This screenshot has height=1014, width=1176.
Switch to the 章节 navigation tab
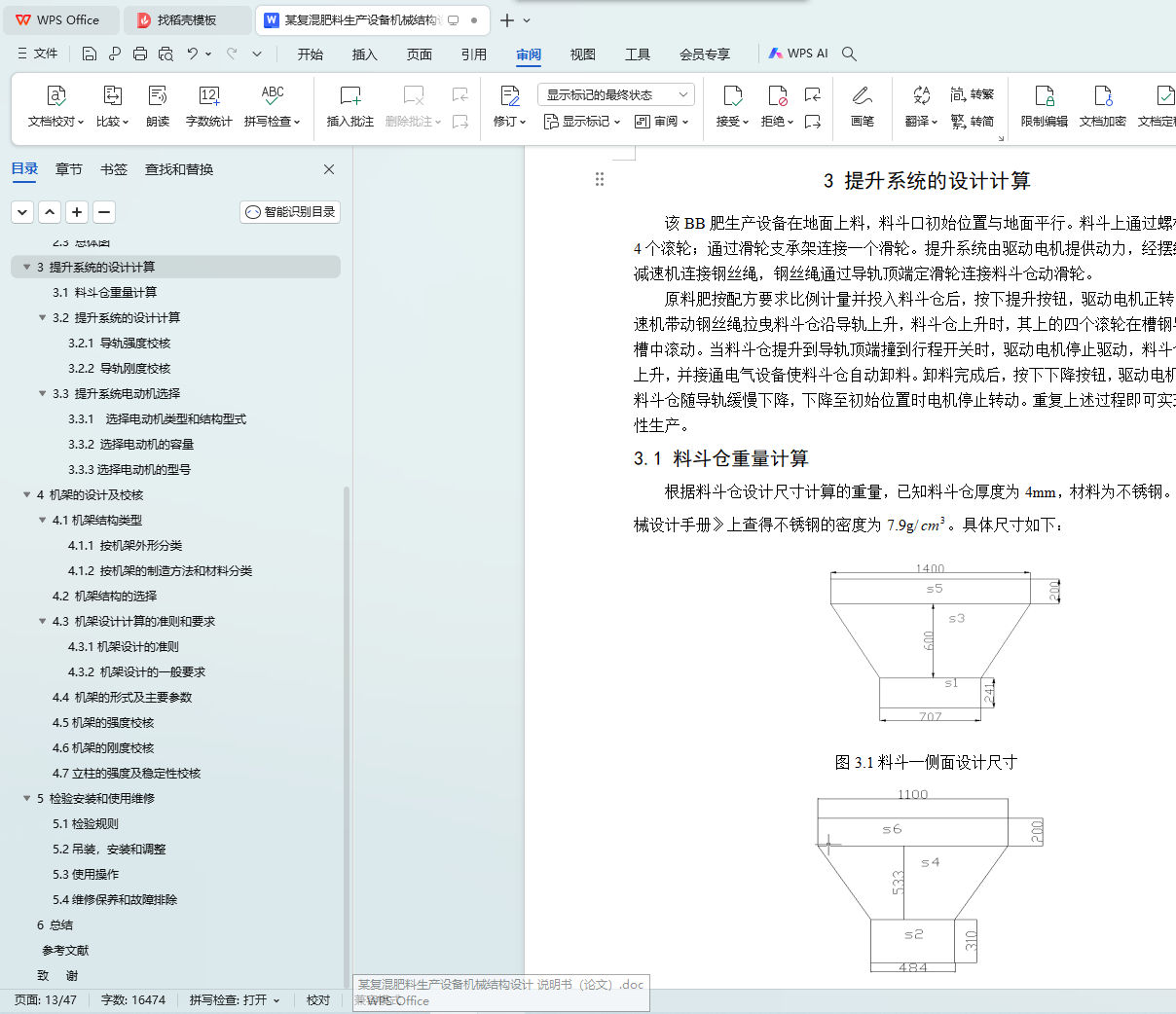(x=69, y=169)
